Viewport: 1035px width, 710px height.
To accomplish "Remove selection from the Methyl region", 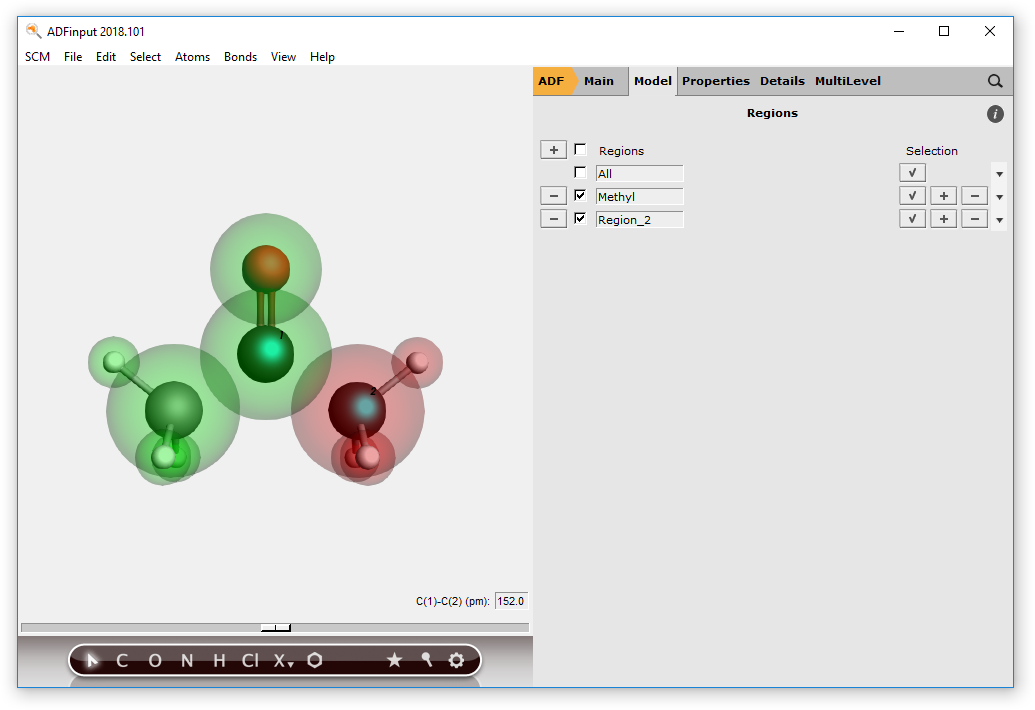I will [975, 196].
